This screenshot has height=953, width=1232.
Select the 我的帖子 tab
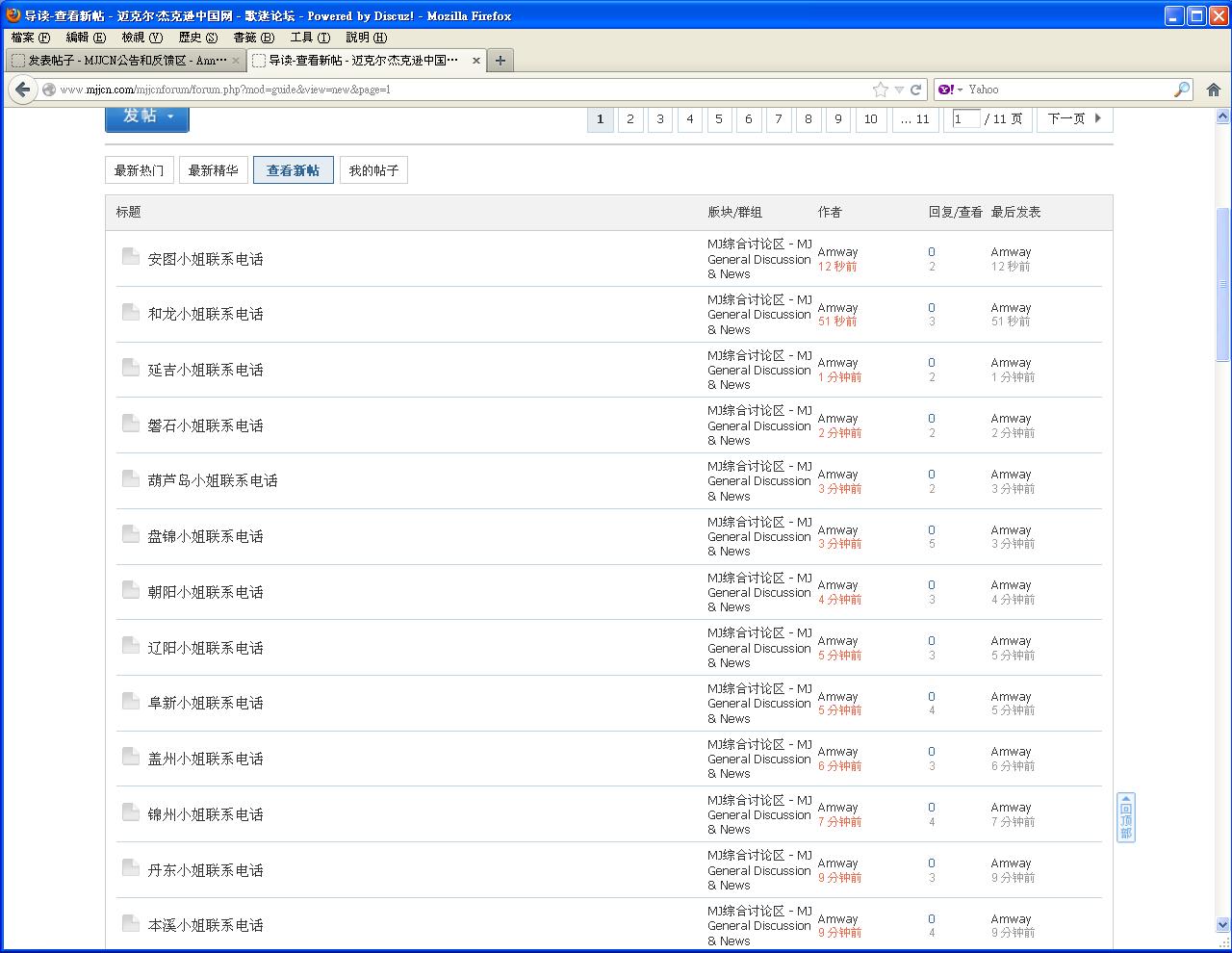373,170
